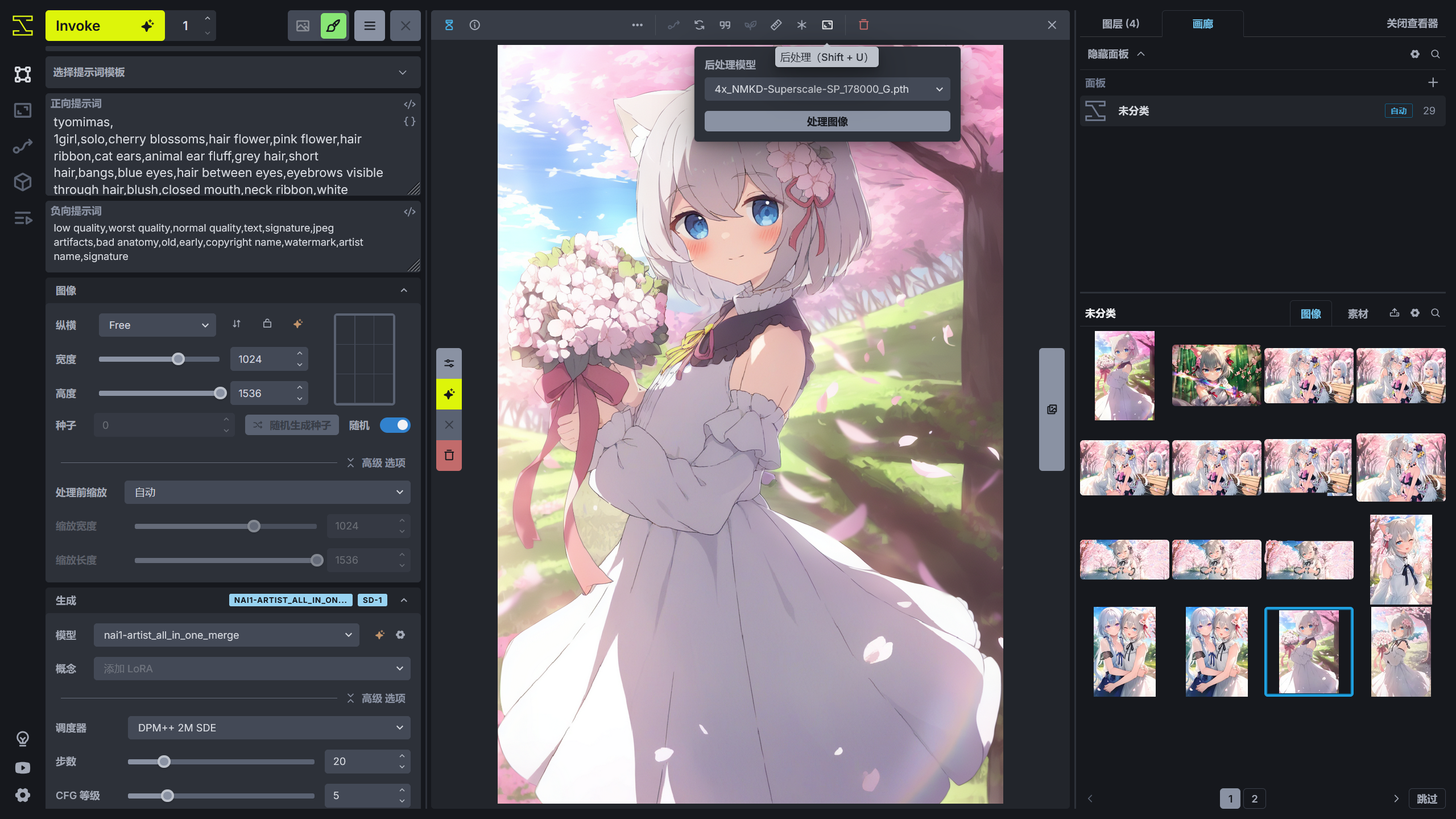Screen dimensions: 1456x819
Task: Click the 处理图像 button
Action: pos(826,121)
